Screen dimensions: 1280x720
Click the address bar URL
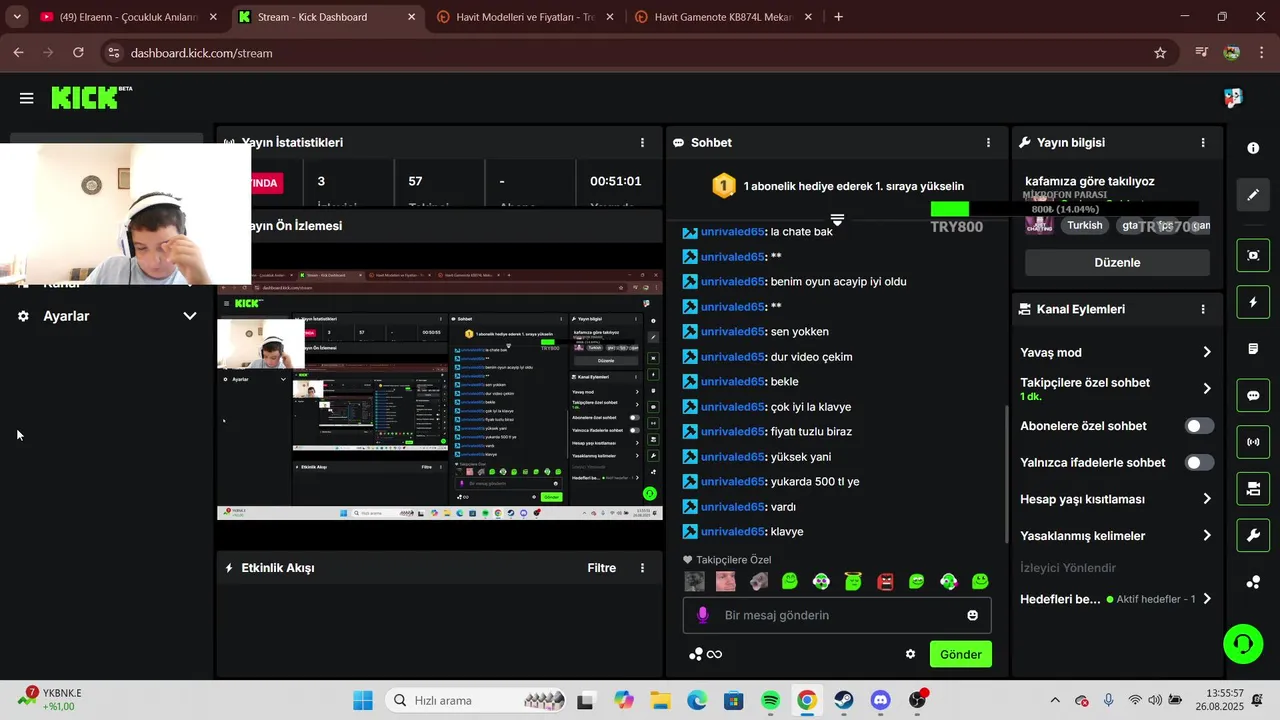tap(201, 53)
